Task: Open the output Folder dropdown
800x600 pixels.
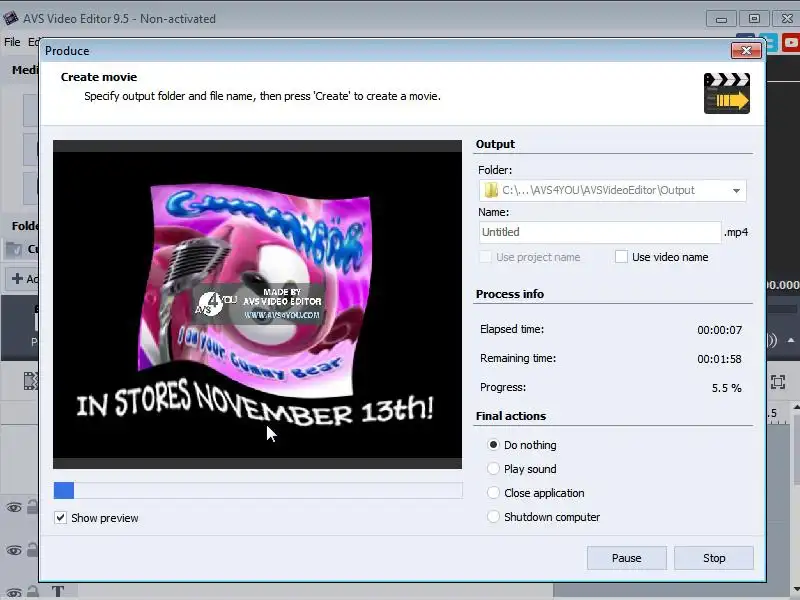Action: (736, 190)
